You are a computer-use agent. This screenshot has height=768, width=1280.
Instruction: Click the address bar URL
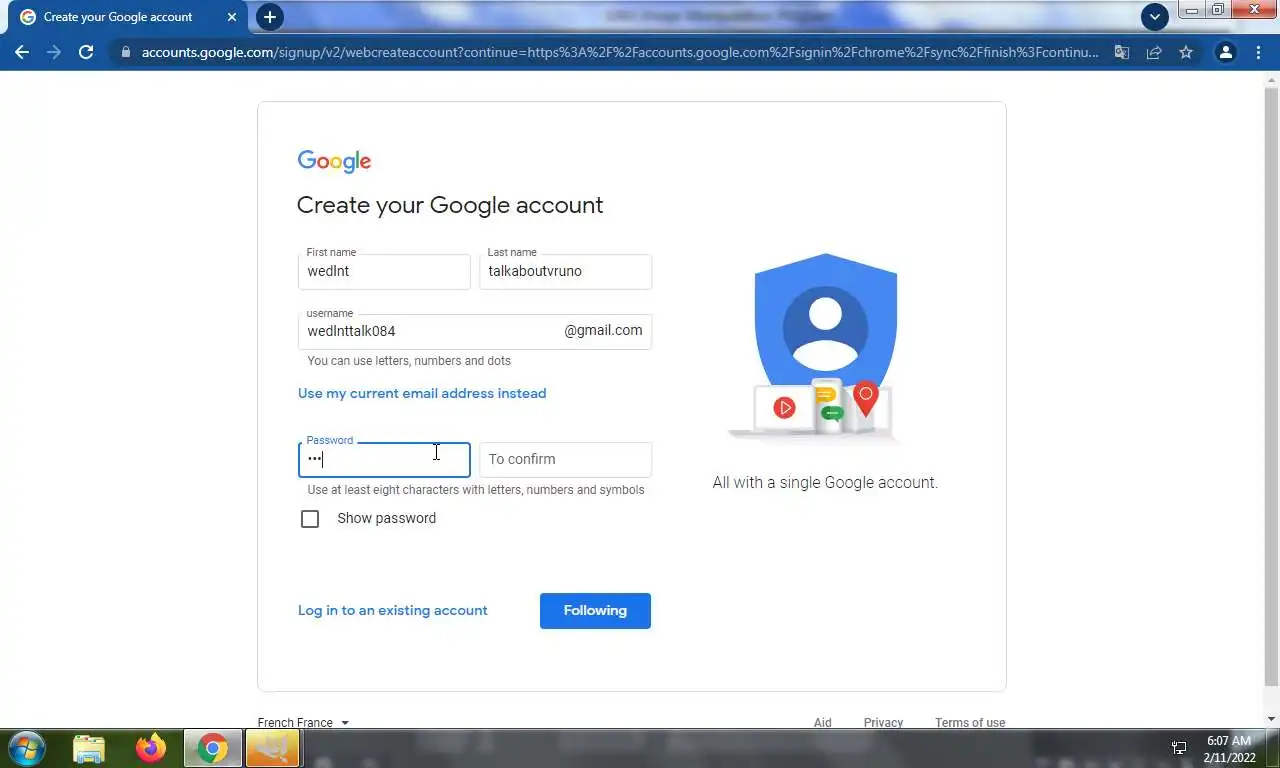[x=620, y=52]
